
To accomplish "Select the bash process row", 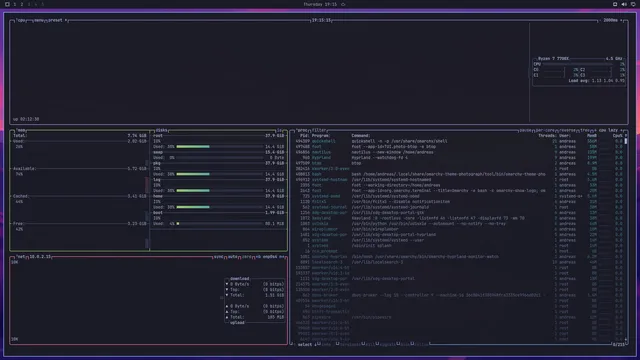I will [459, 174].
